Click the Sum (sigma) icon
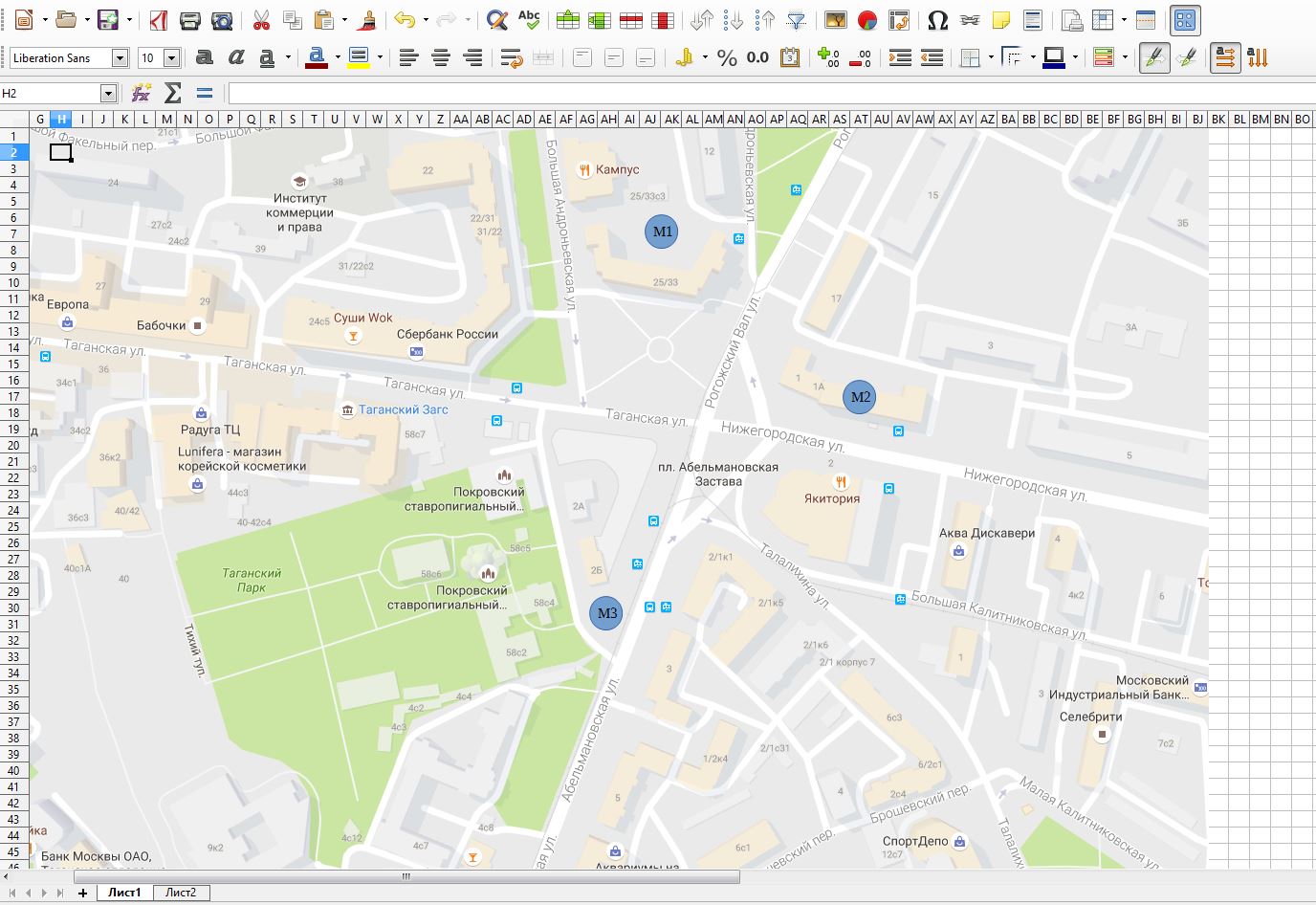This screenshot has height=905, width=1316. pyautogui.click(x=172, y=93)
